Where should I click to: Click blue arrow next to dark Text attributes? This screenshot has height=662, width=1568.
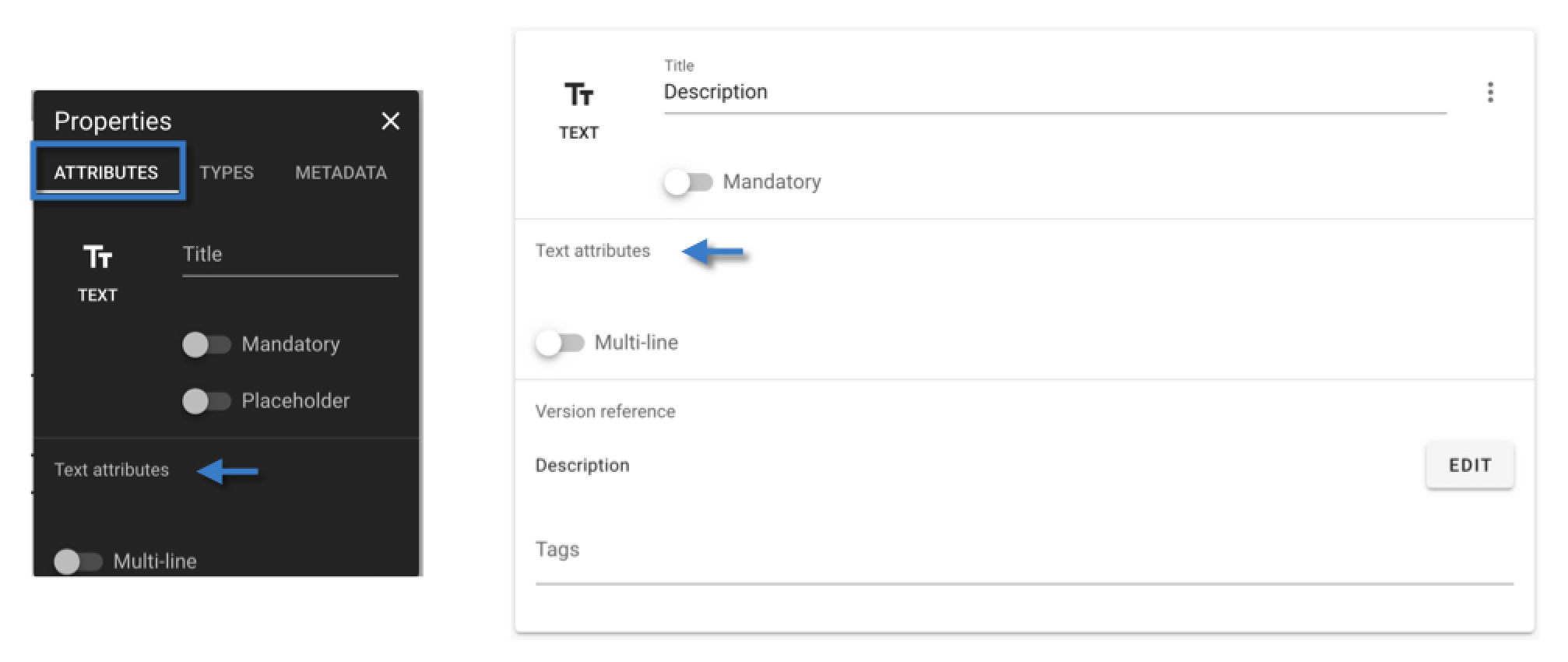coord(227,470)
